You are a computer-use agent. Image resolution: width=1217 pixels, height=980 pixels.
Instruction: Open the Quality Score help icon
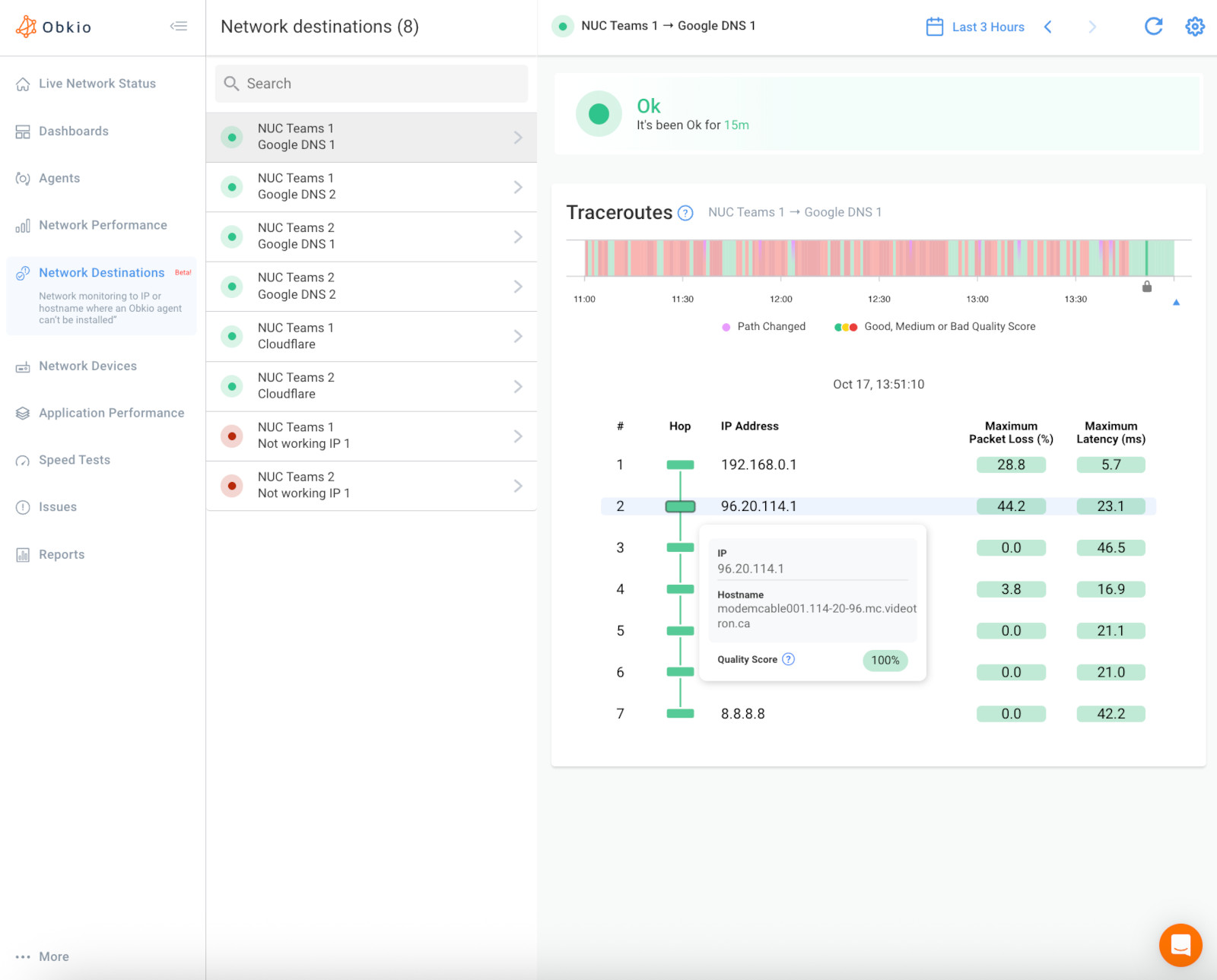(788, 660)
